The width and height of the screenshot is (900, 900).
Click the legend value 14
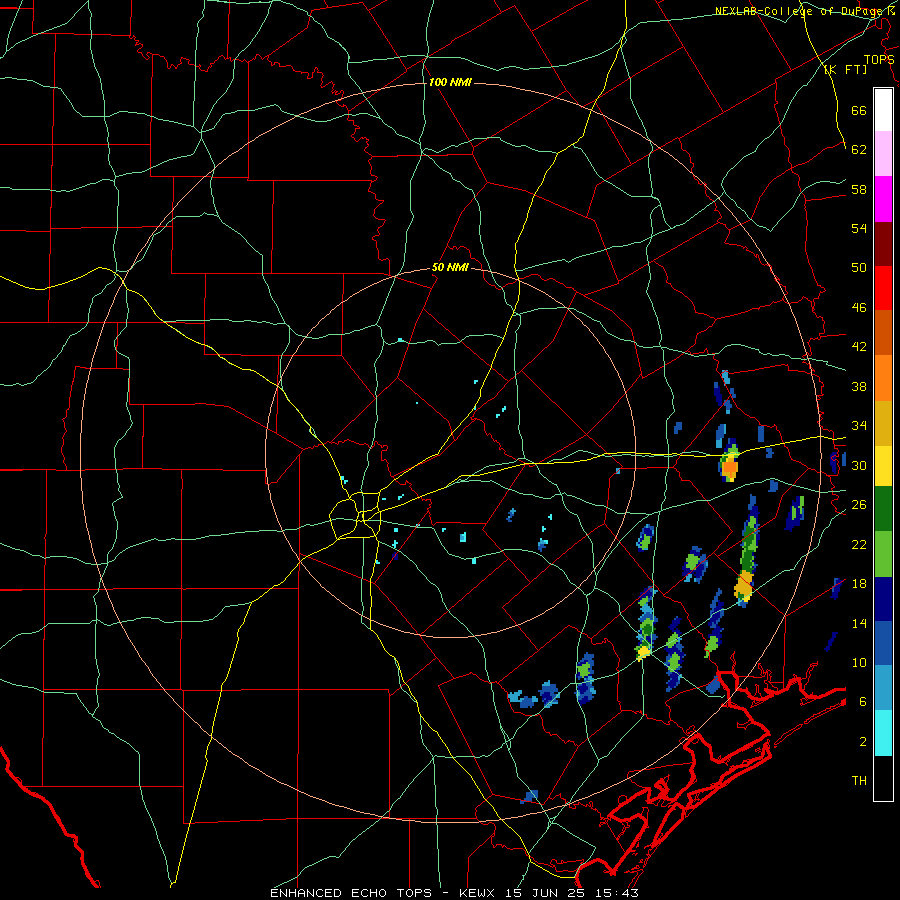click(x=859, y=623)
